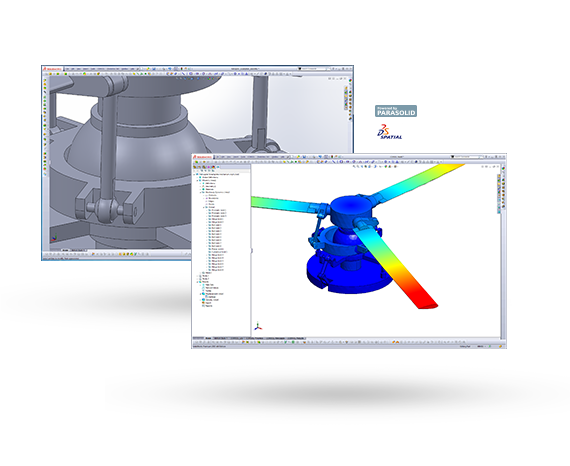Open the SolidWorks logo menu in back window
This screenshot has height=466, width=570.
click(x=53, y=68)
